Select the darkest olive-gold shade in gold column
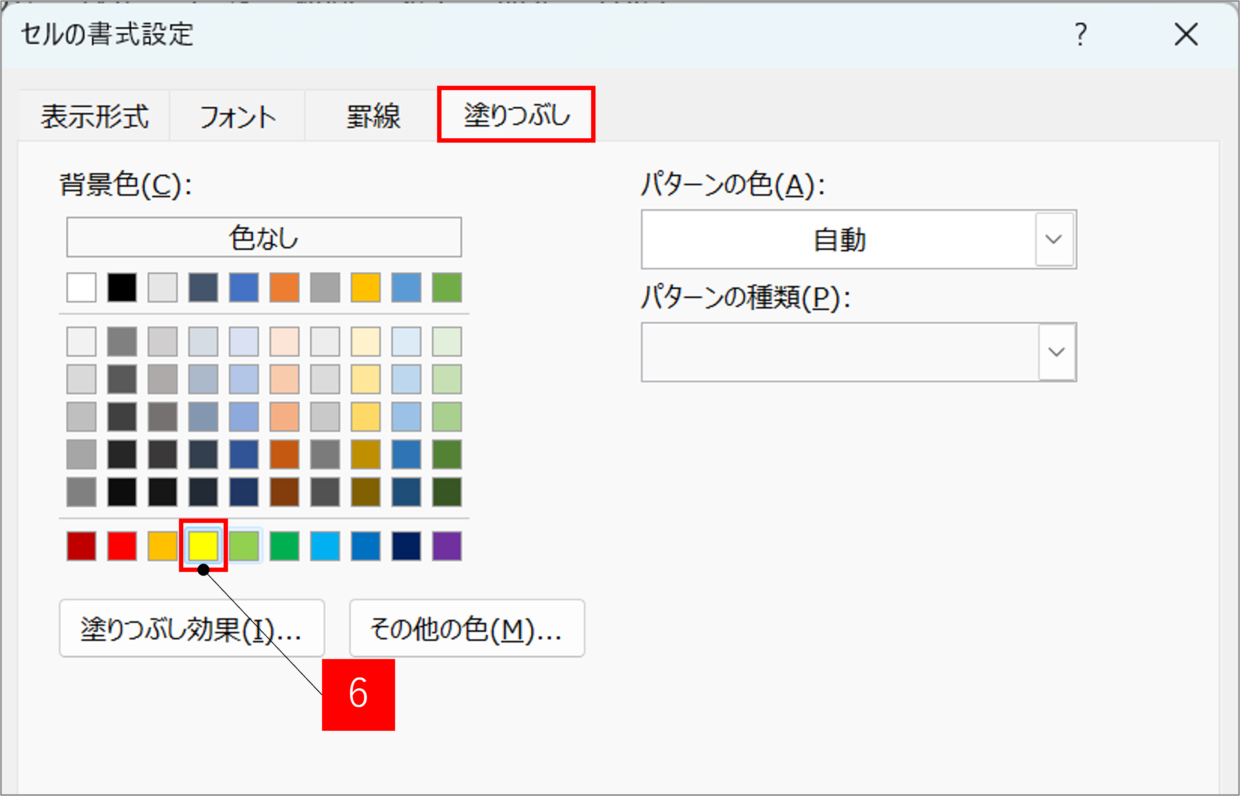The width and height of the screenshot is (1240, 796). point(366,492)
